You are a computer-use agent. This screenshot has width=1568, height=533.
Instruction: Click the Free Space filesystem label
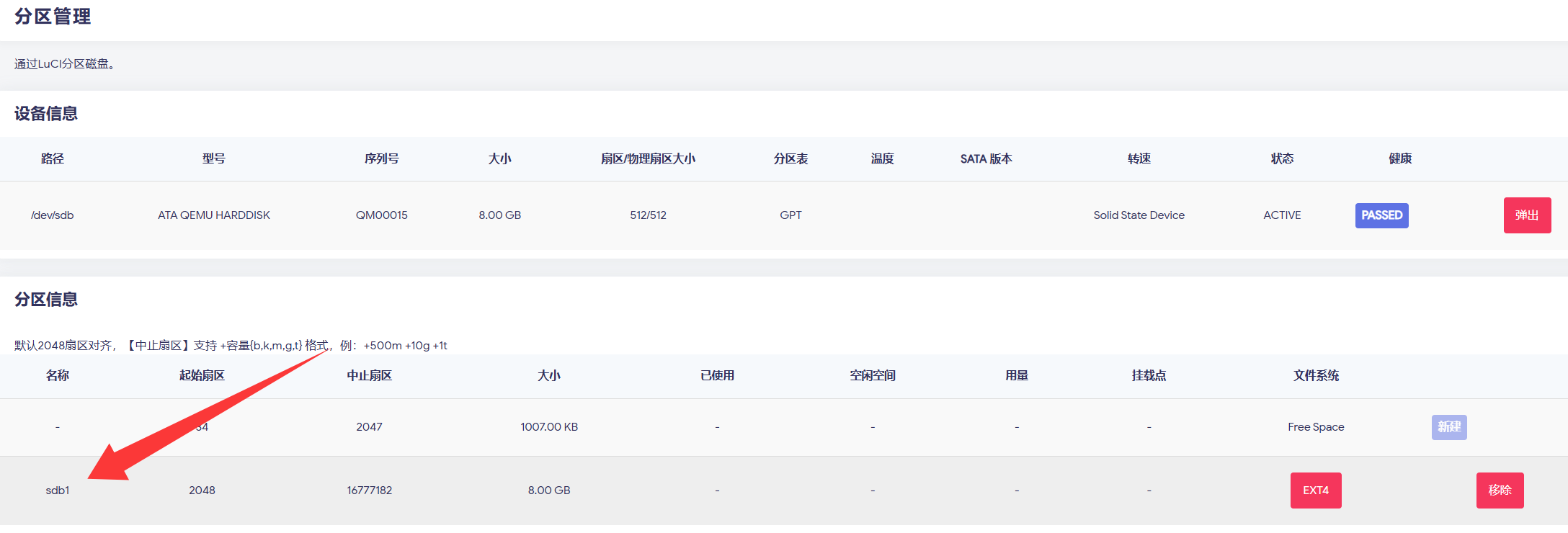coord(1316,427)
